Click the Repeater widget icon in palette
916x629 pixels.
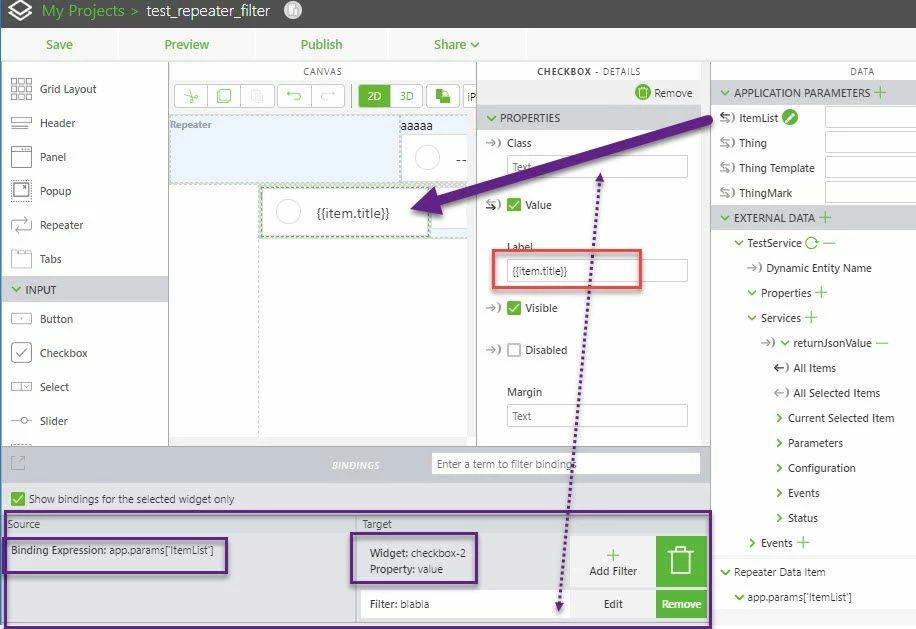[22, 225]
